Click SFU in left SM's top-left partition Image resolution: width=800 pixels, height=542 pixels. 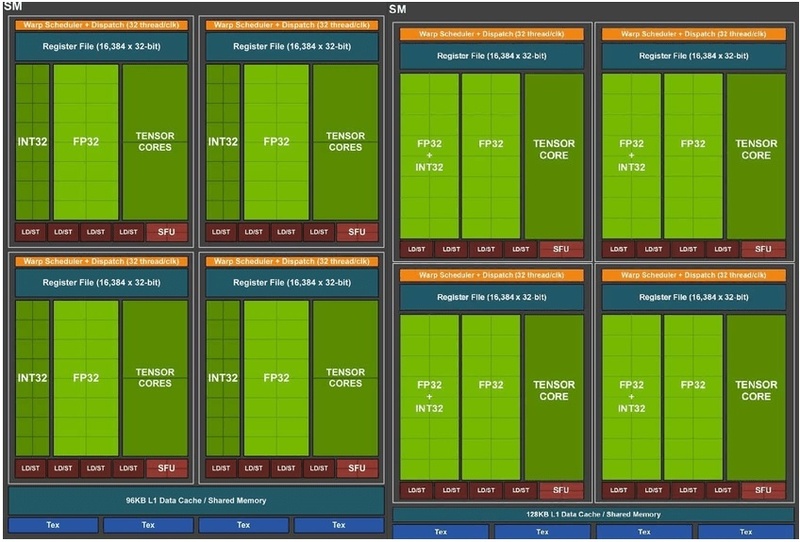click(x=167, y=232)
